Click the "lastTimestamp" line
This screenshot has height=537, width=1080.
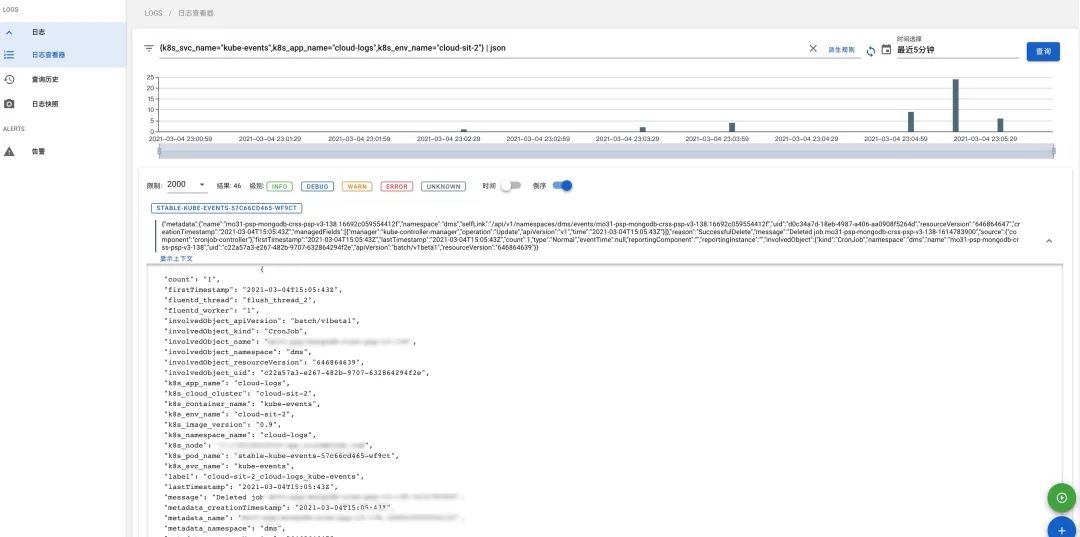[x=251, y=486]
